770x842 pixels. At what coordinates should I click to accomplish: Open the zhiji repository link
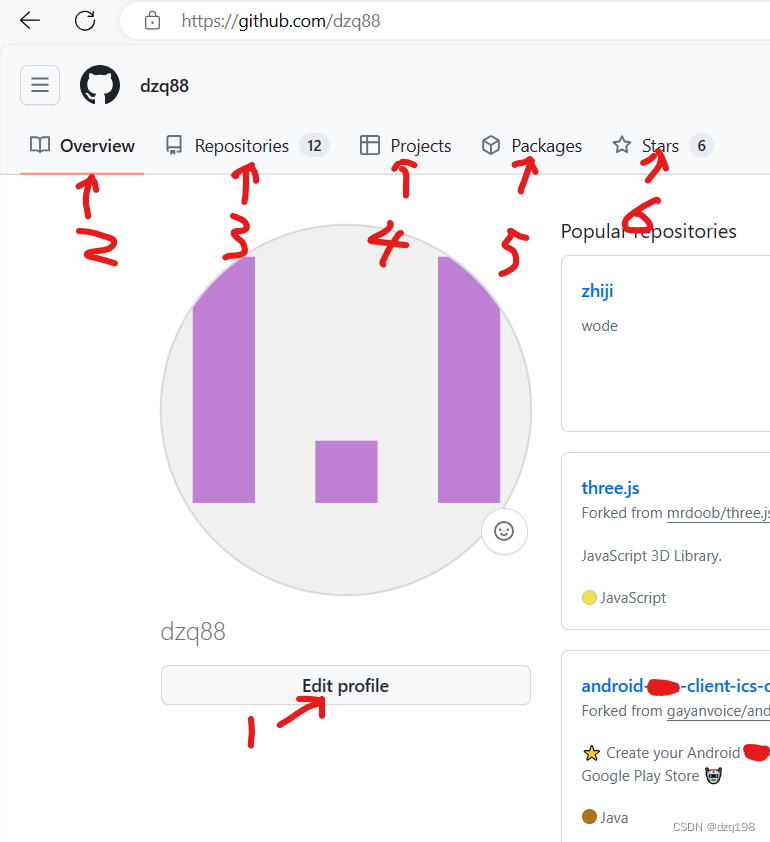click(x=597, y=291)
